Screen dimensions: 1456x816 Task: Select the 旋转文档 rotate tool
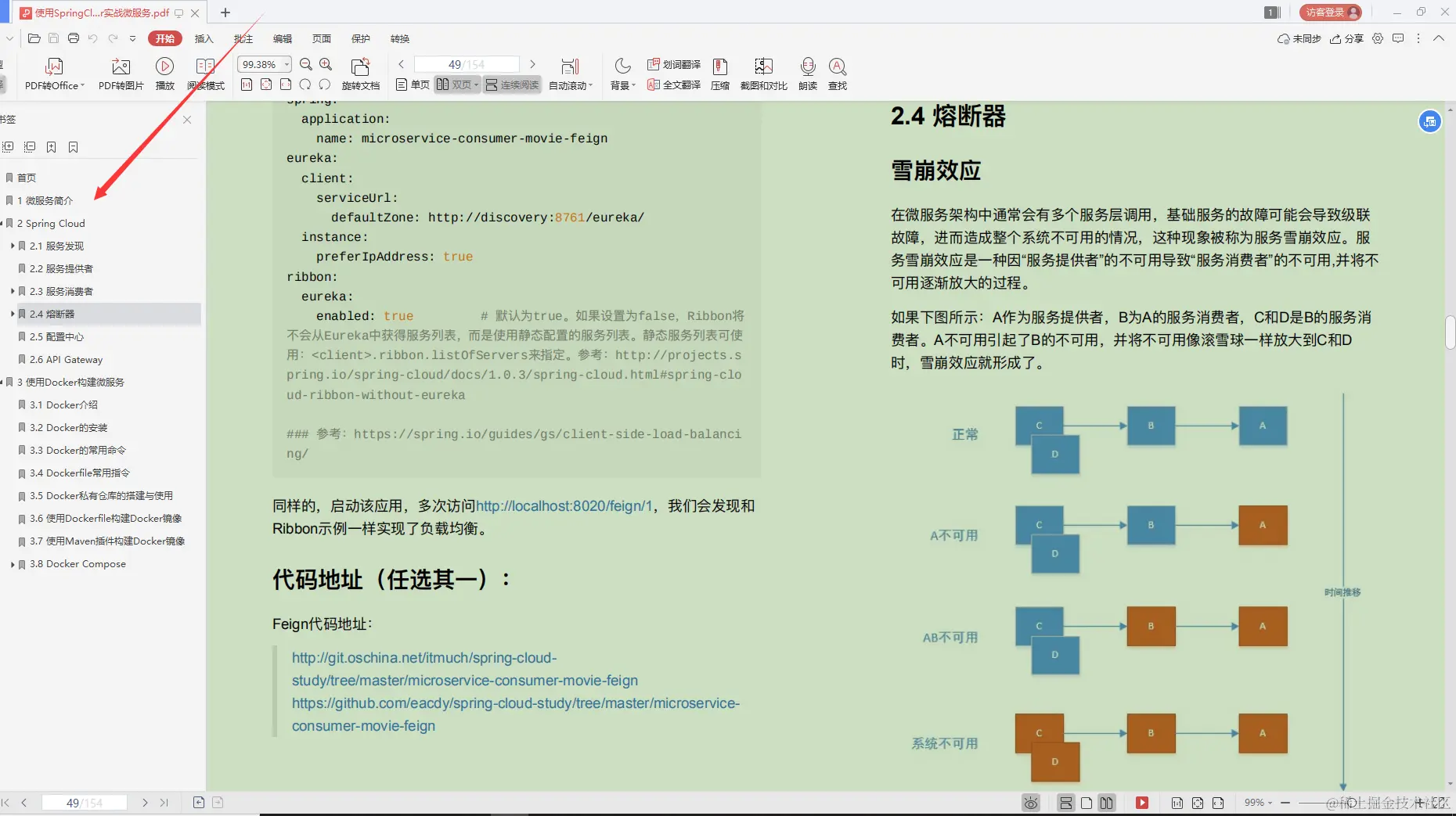(361, 73)
